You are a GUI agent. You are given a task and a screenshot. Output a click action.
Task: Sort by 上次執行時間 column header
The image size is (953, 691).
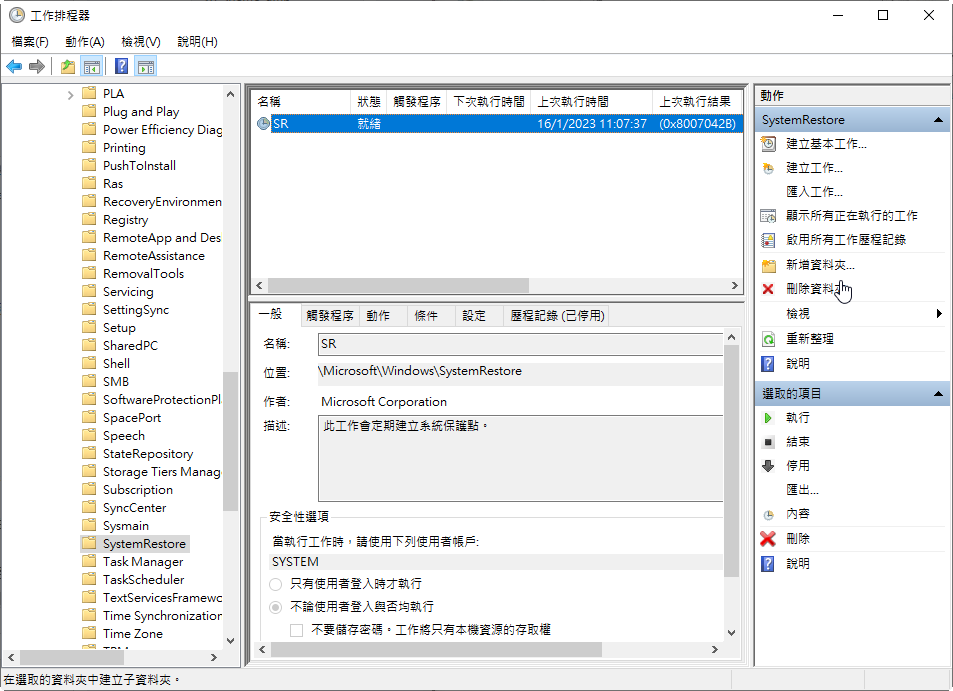pos(591,101)
